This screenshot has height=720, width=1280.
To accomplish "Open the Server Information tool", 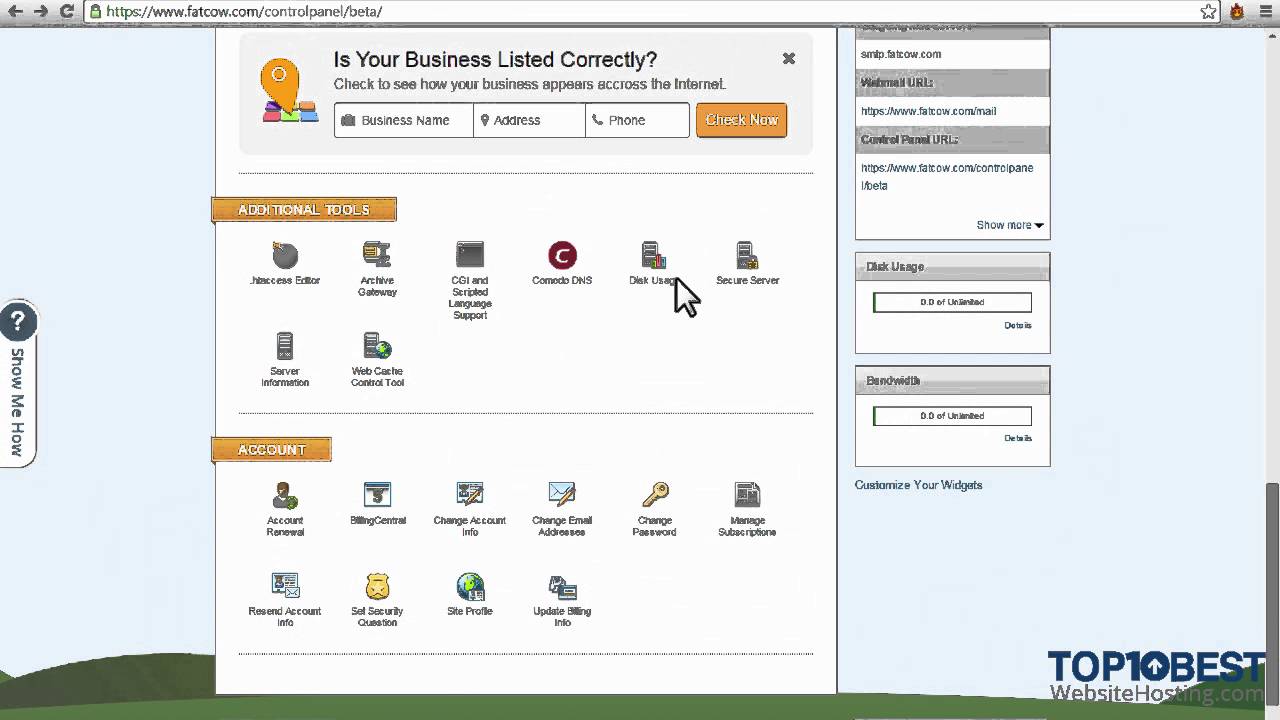I will 285,360.
